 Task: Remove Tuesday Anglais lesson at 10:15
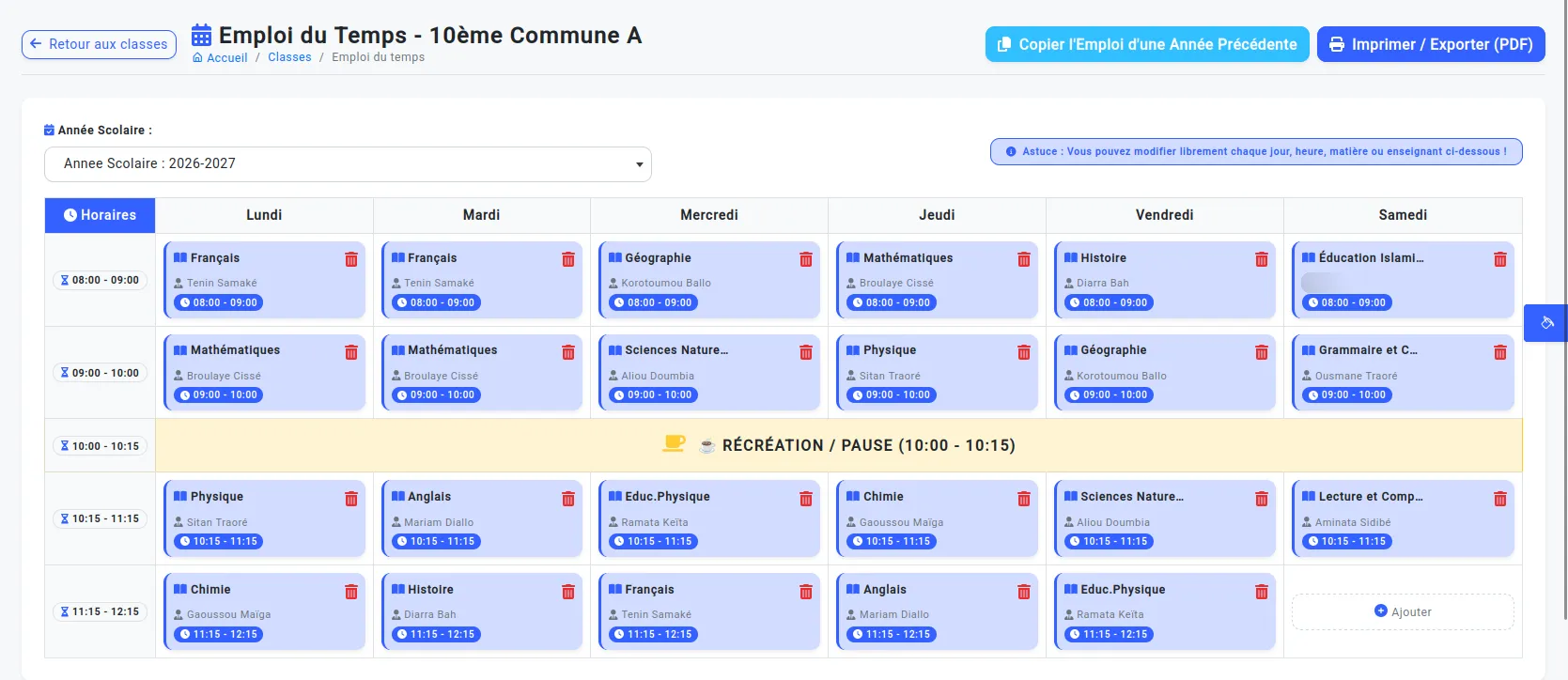[568, 499]
